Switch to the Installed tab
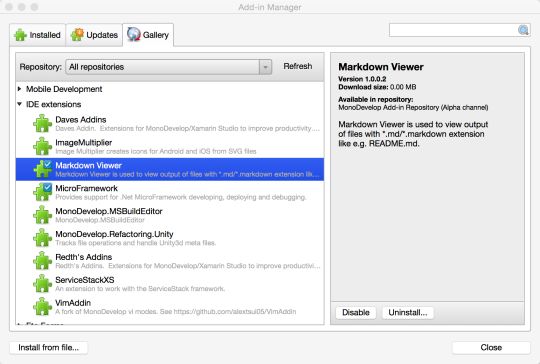The height and width of the screenshot is (364, 540). (38, 35)
